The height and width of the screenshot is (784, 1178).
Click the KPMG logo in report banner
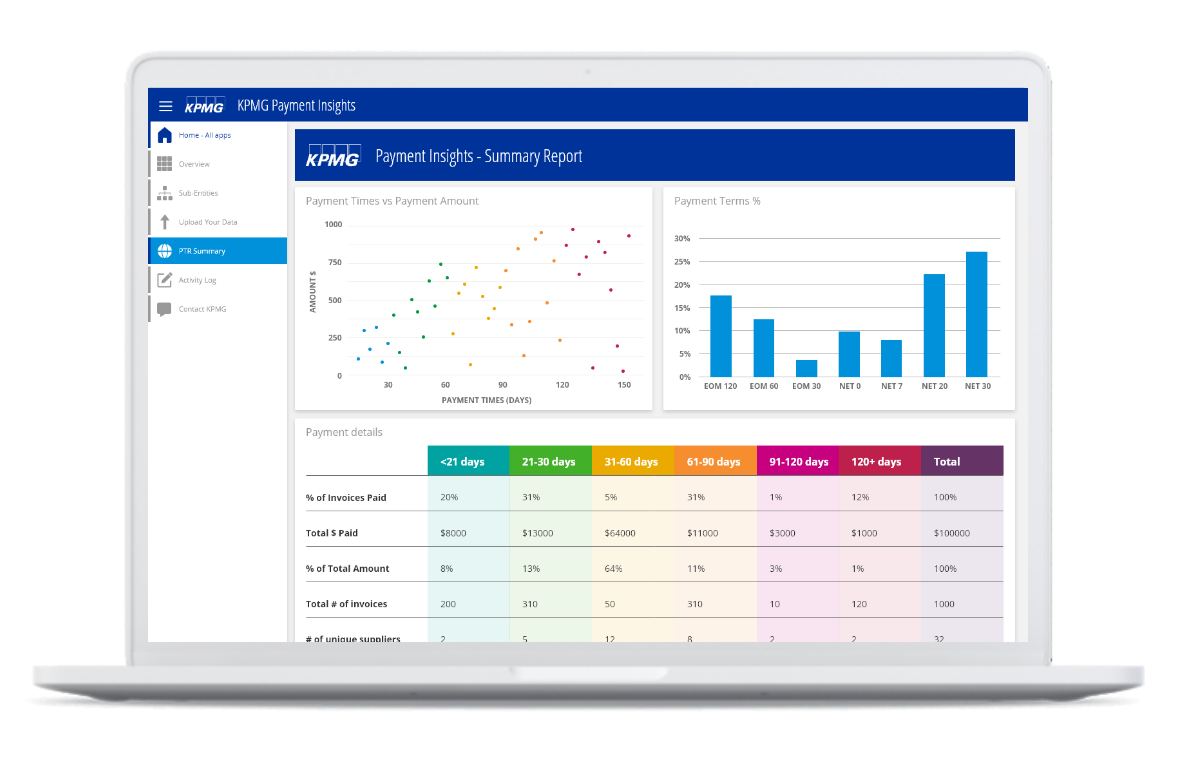click(333, 156)
